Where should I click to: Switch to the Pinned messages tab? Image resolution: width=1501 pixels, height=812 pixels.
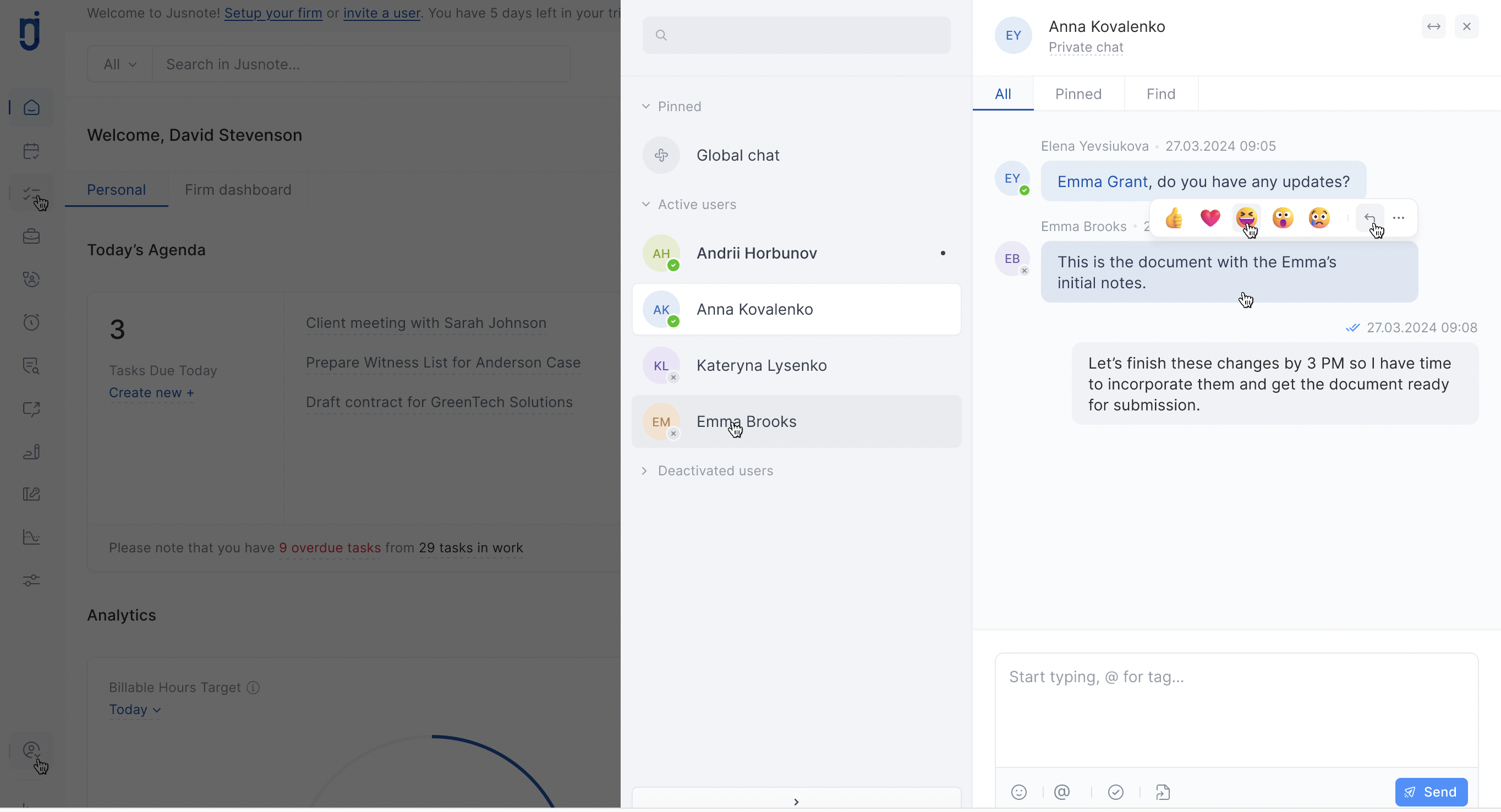[x=1078, y=94]
